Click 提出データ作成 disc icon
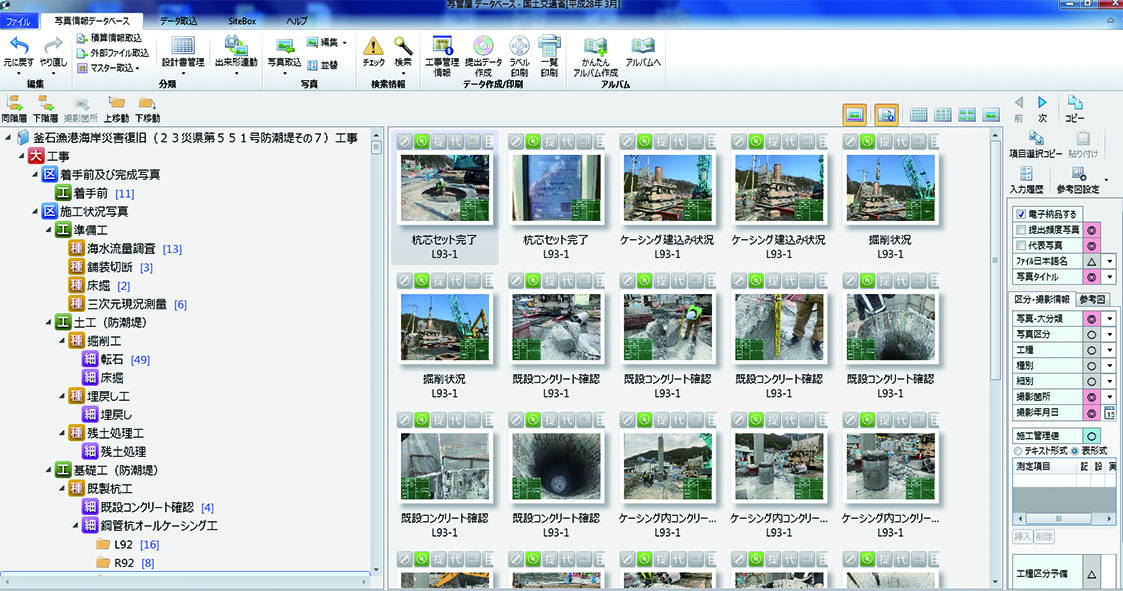The image size is (1123, 591). [483, 46]
